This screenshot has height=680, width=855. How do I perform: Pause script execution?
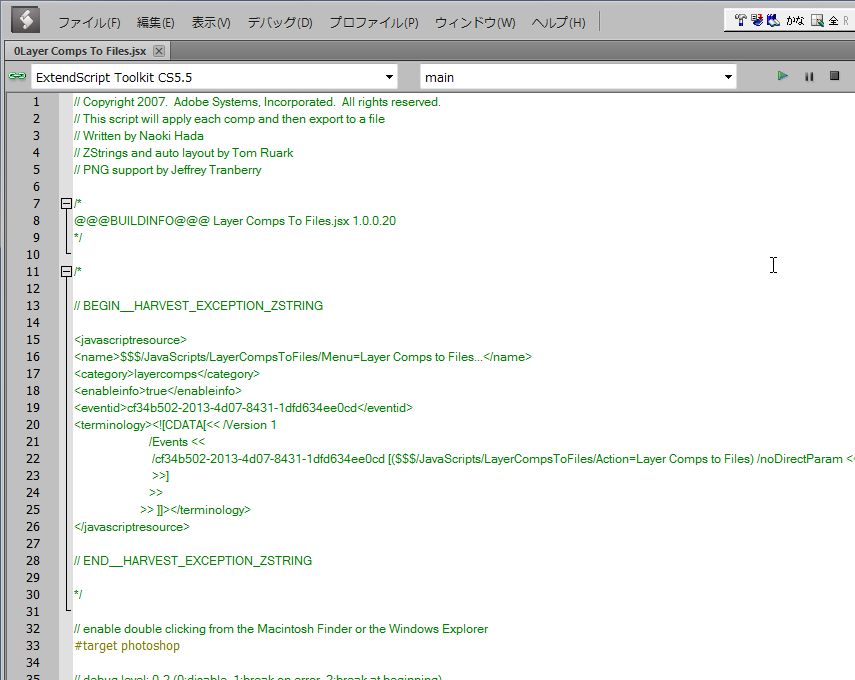pos(809,77)
